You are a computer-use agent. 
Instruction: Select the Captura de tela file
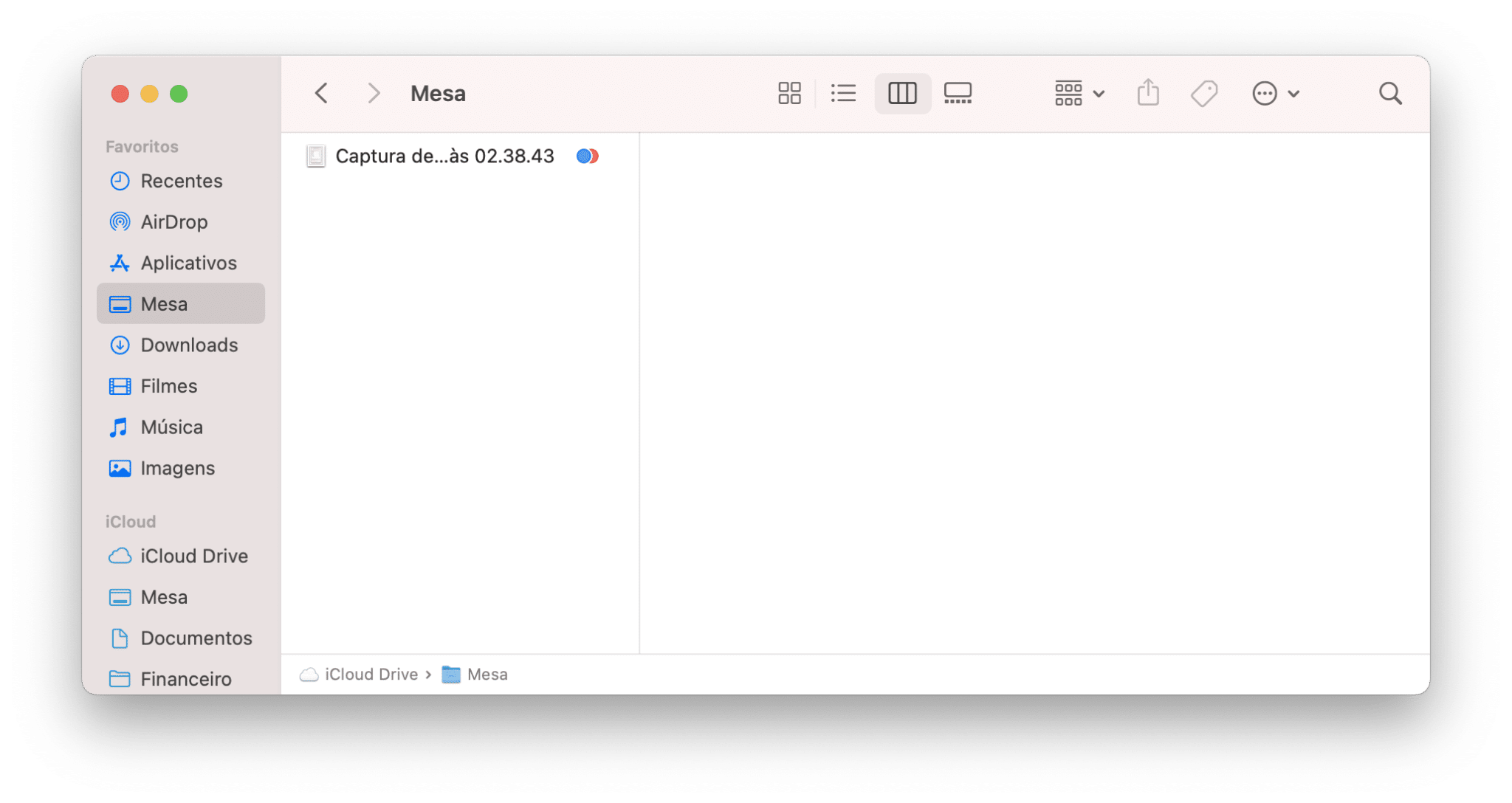[x=443, y=156]
